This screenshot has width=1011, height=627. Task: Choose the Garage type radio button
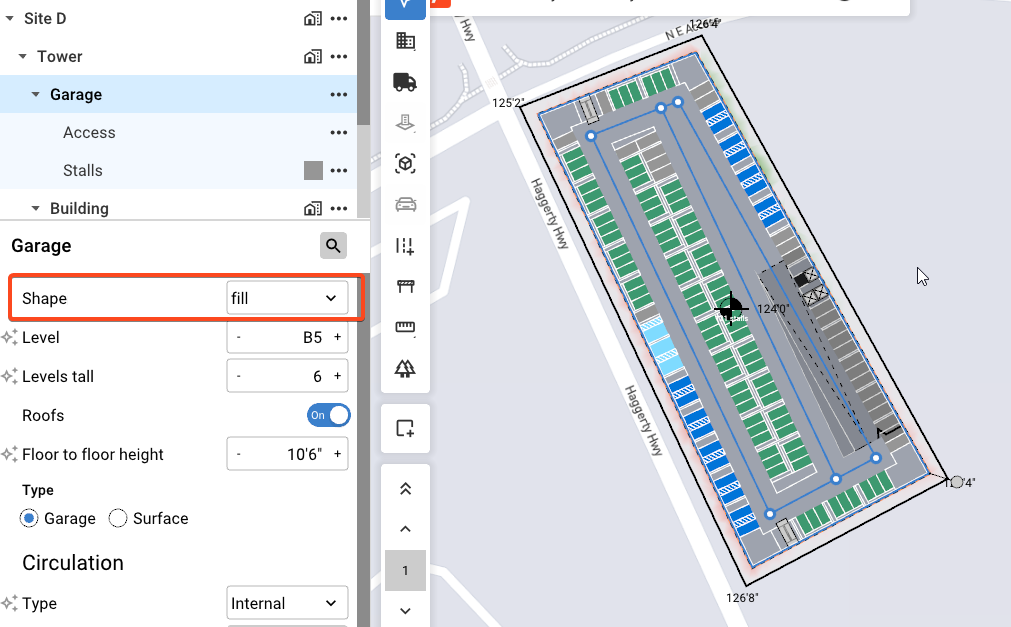point(30,518)
